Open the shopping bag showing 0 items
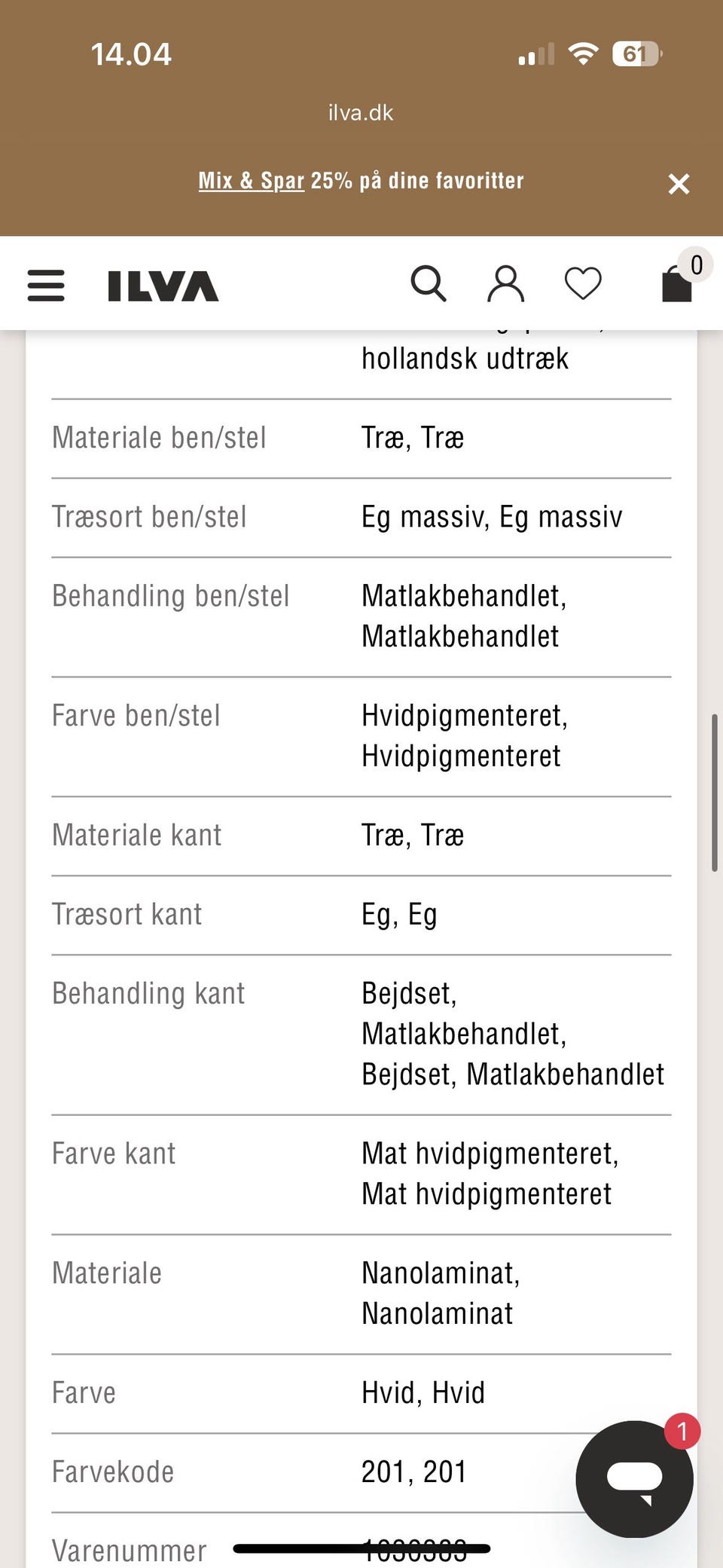 coord(676,283)
